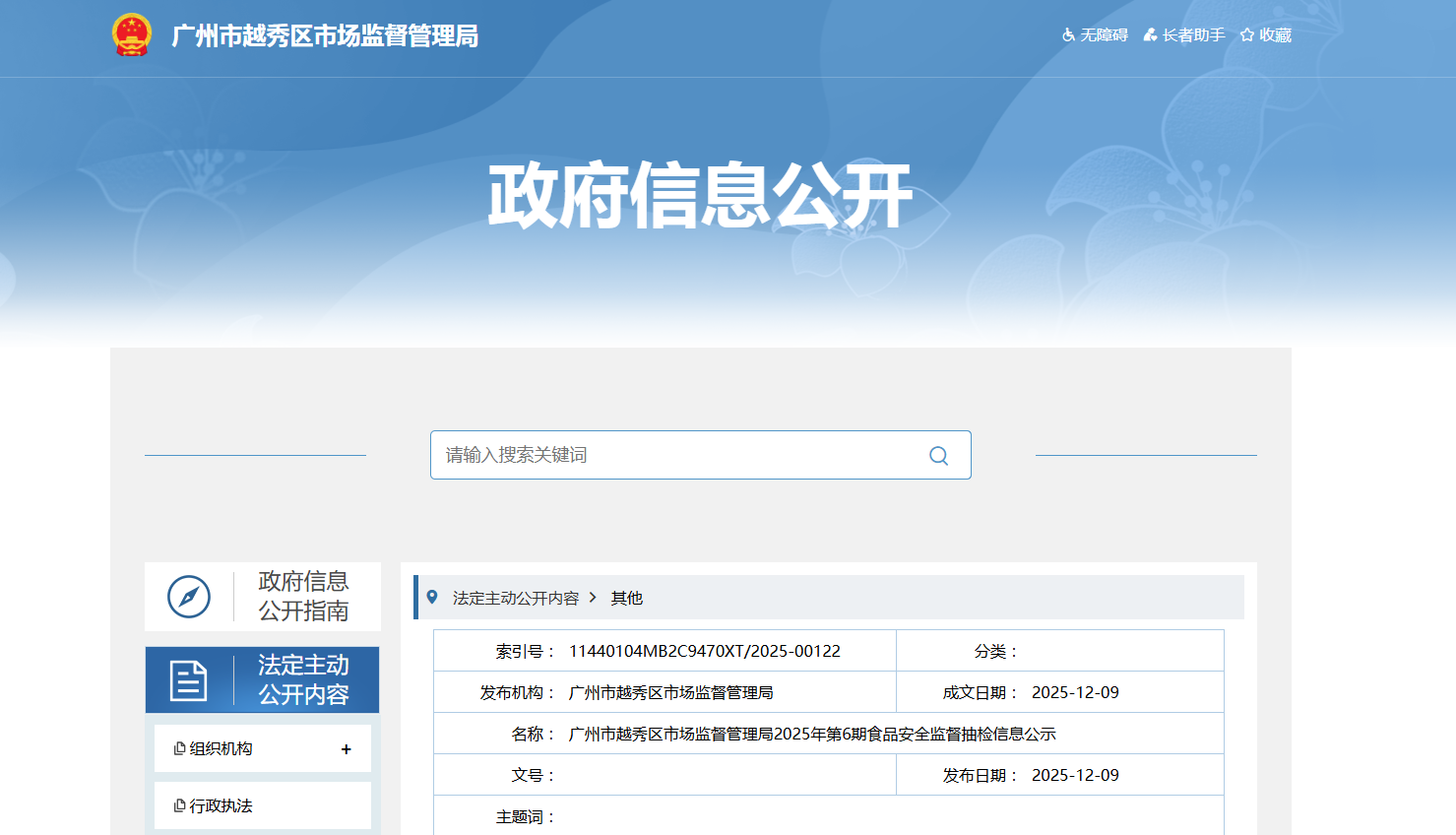1456x835 pixels.
Task: Select 法定主动公开内容 tab
Action: coord(303,680)
